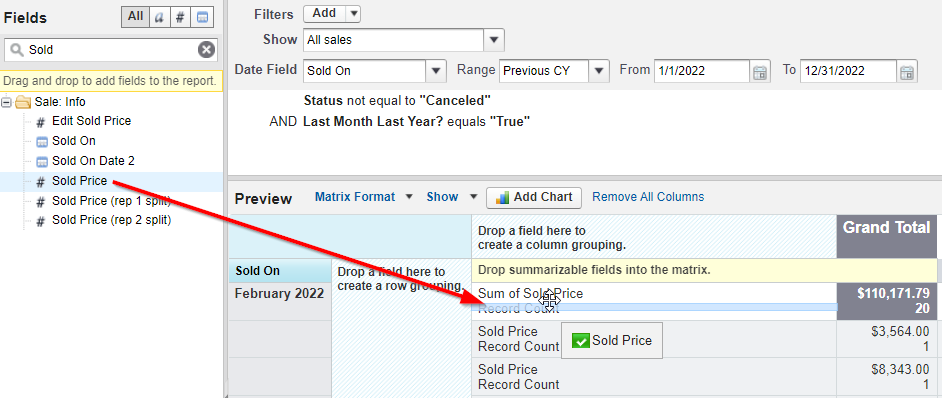Screen dimensions: 942x398
Task: Open the Add filter dropdown arrow
Action: [353, 13]
